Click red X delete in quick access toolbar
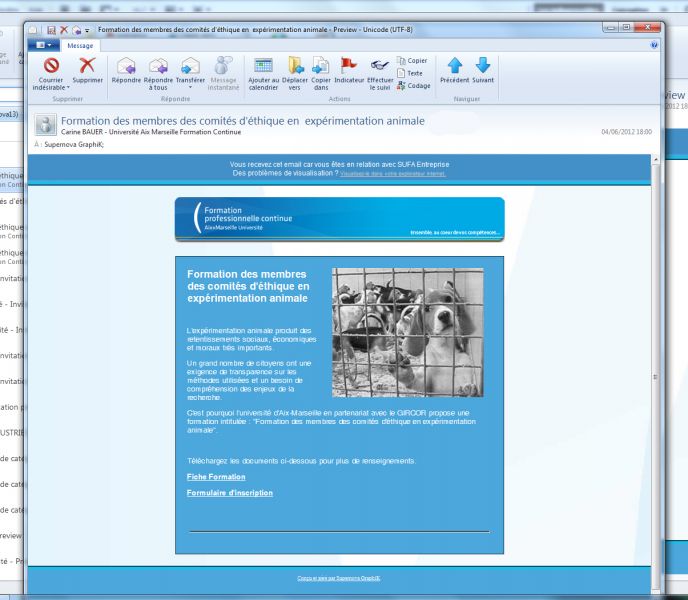Screen dimensions: 688x600 point(64,30)
